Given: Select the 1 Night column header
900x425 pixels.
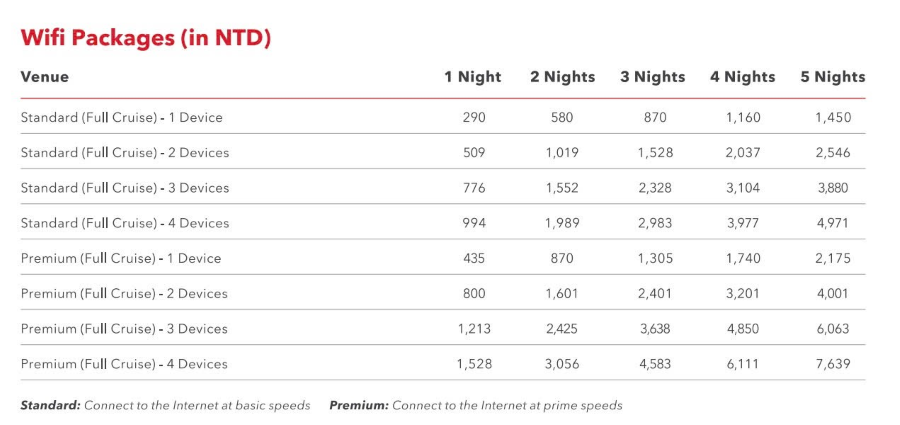Looking at the screenshot, I should (473, 77).
